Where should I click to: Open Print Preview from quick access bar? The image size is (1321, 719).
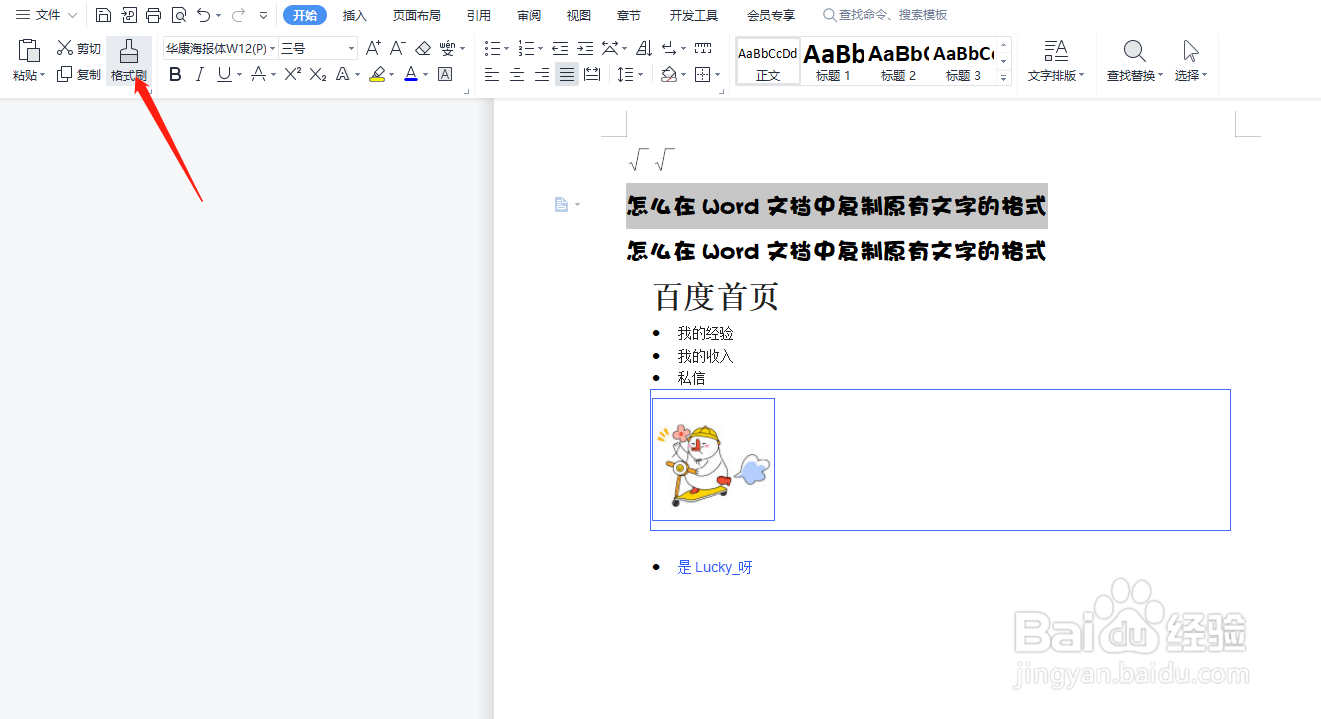pyautogui.click(x=178, y=15)
